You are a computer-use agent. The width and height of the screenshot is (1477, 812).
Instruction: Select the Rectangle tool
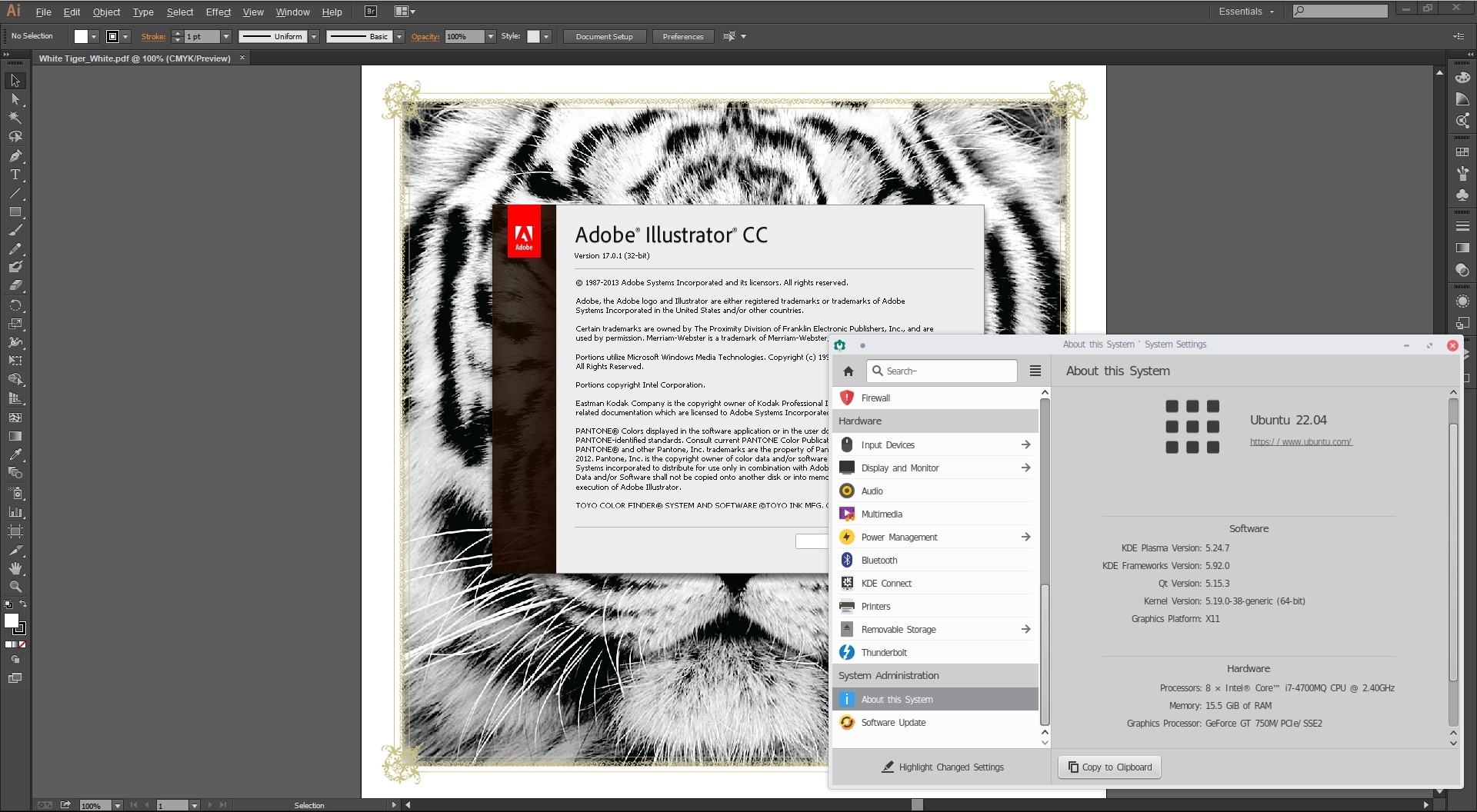(15, 211)
